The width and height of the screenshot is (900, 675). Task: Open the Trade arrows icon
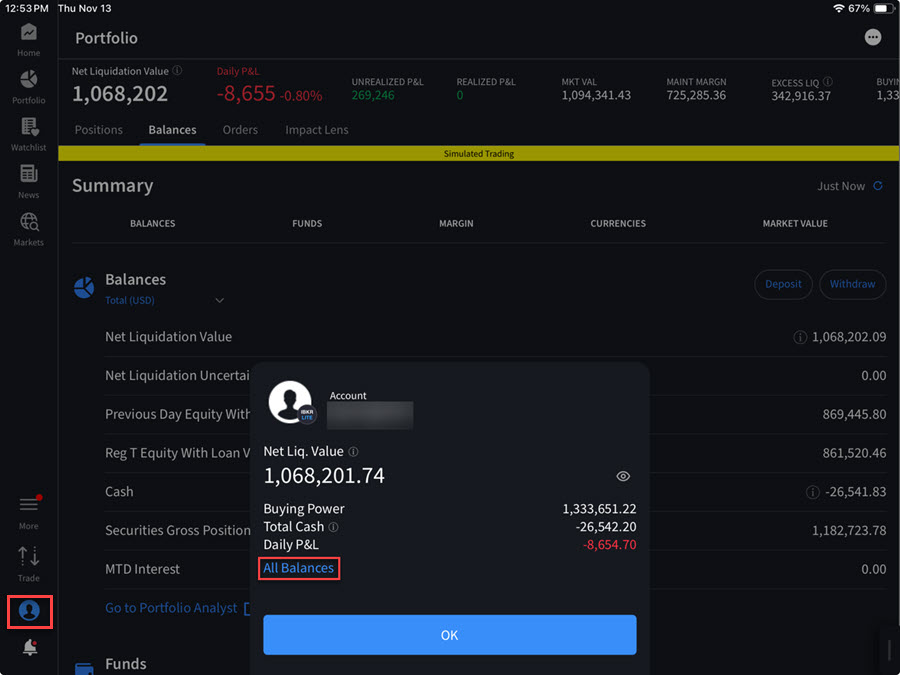point(29,556)
